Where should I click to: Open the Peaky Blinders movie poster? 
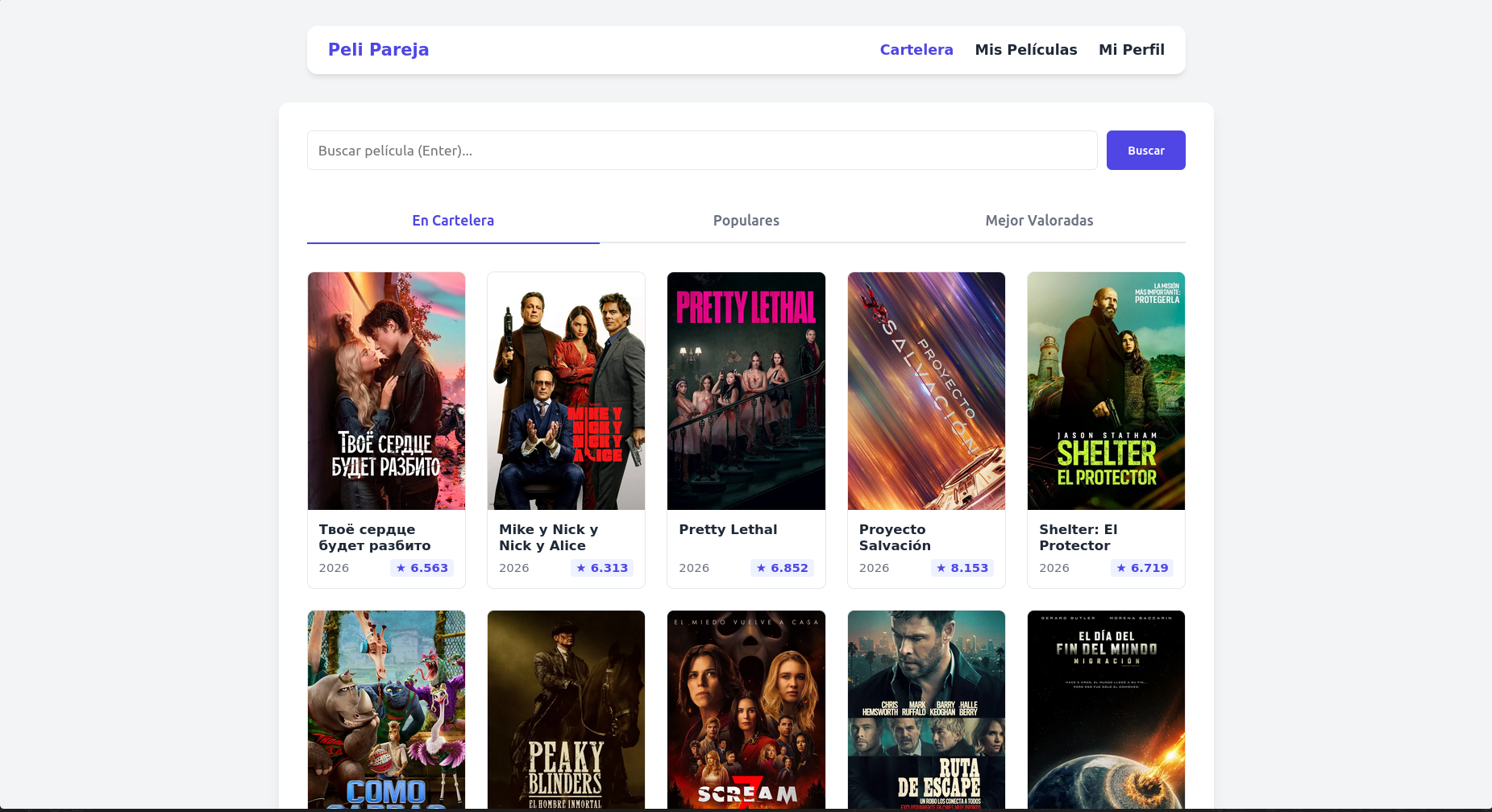[566, 710]
